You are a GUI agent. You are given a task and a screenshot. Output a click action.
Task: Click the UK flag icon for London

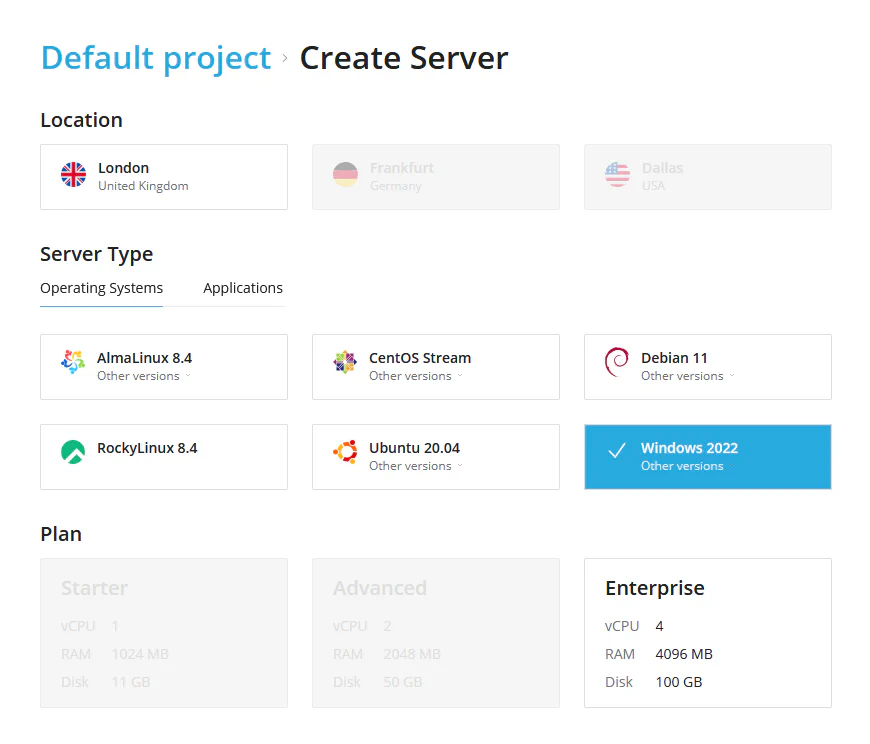click(74, 176)
